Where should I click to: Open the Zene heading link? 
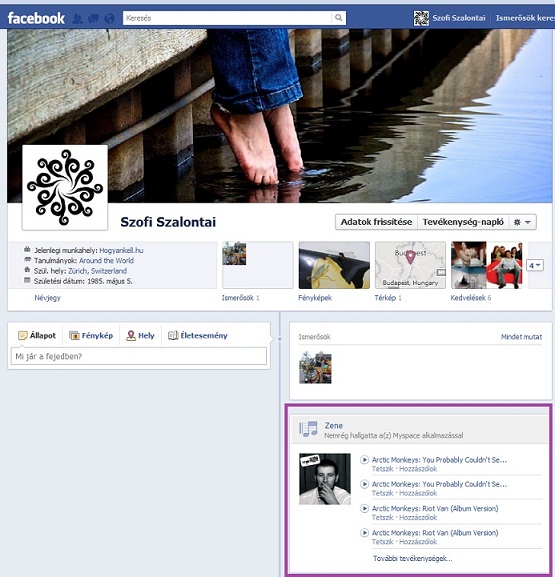point(333,425)
